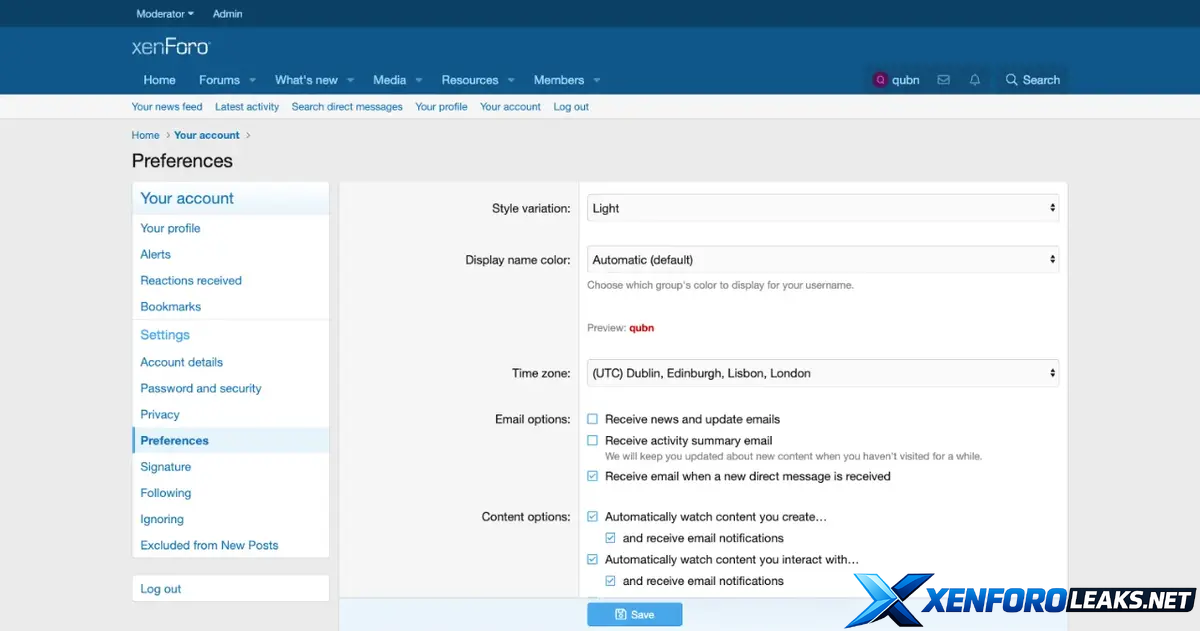Image resolution: width=1200 pixels, height=631 pixels.
Task: Expand the Forums menu arrow
Action: point(253,80)
